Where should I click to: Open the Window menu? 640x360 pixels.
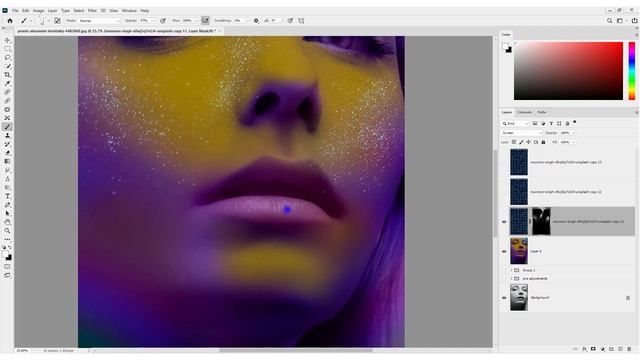(x=129, y=11)
